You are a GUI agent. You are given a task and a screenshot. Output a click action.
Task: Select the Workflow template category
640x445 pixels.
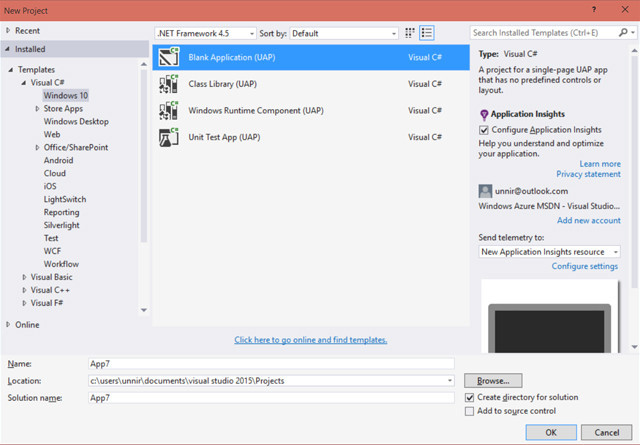click(x=61, y=264)
